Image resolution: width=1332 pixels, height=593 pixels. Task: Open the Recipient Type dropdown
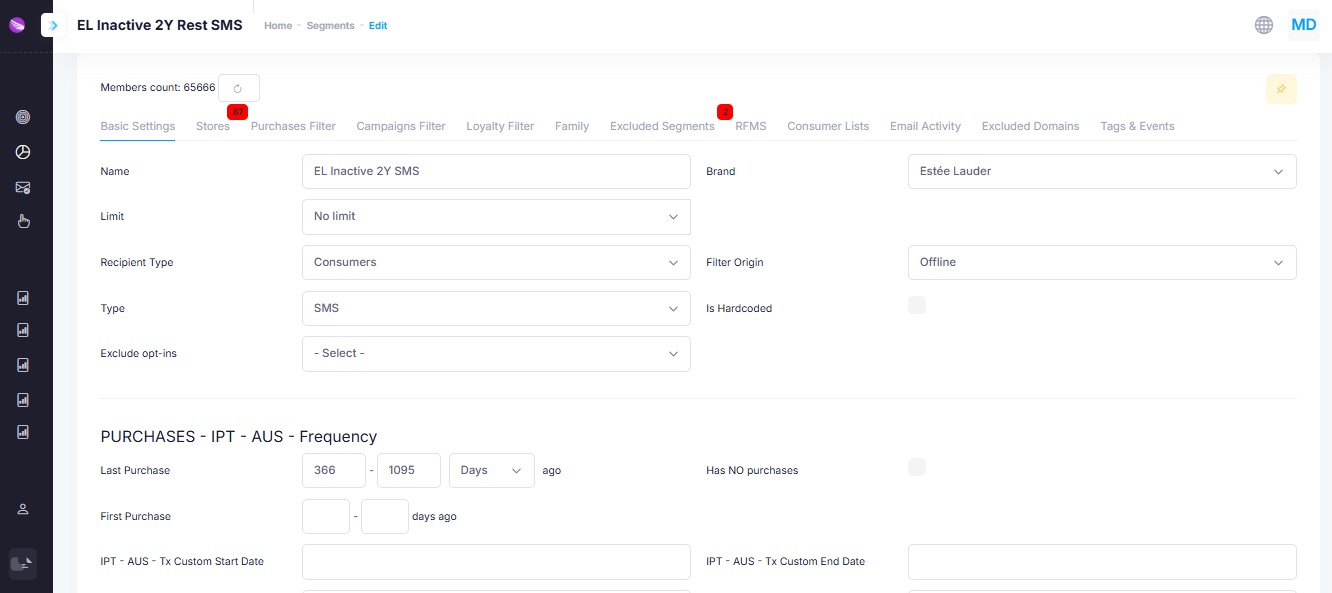point(496,262)
